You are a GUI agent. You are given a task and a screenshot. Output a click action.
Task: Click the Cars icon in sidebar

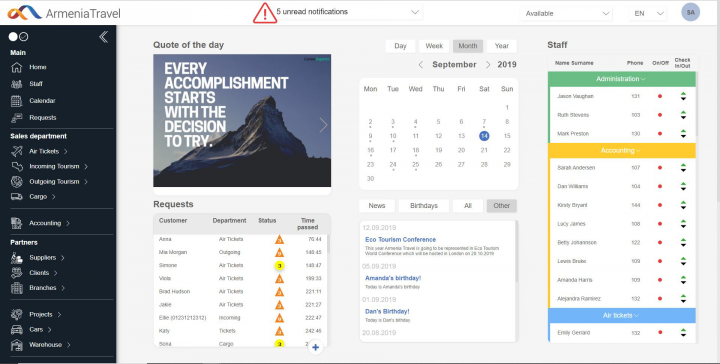tap(17, 330)
